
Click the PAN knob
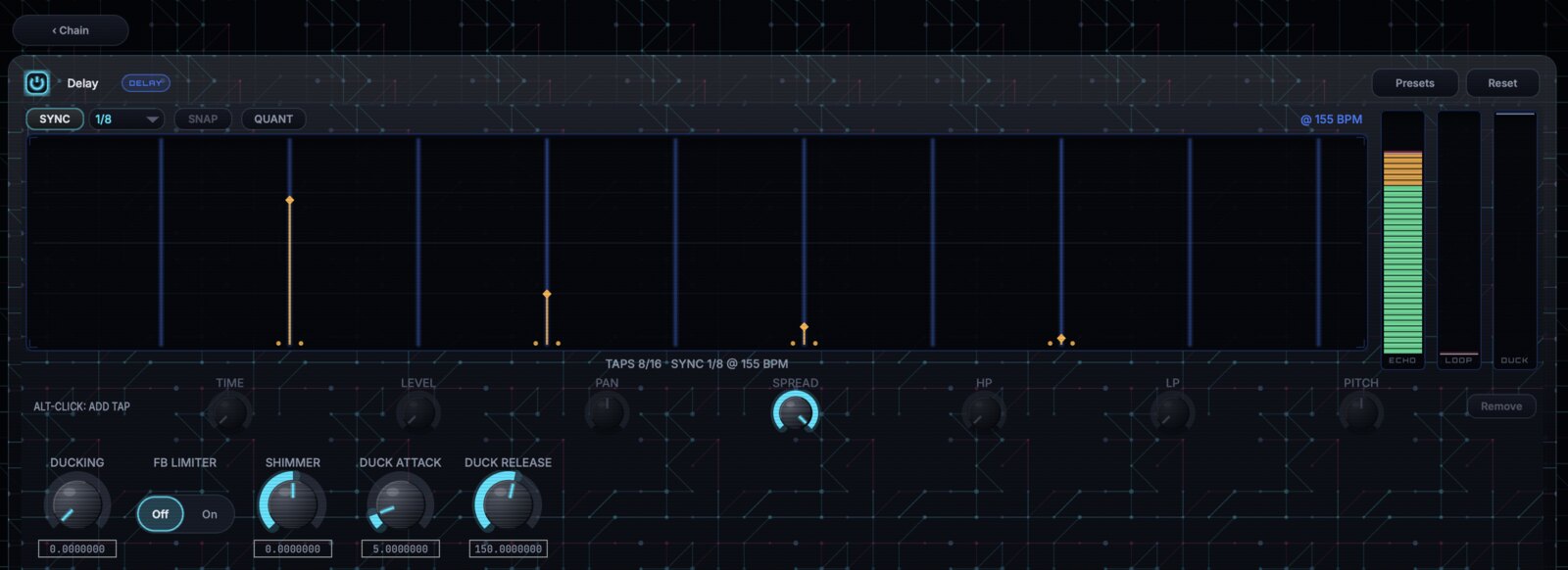coord(607,413)
